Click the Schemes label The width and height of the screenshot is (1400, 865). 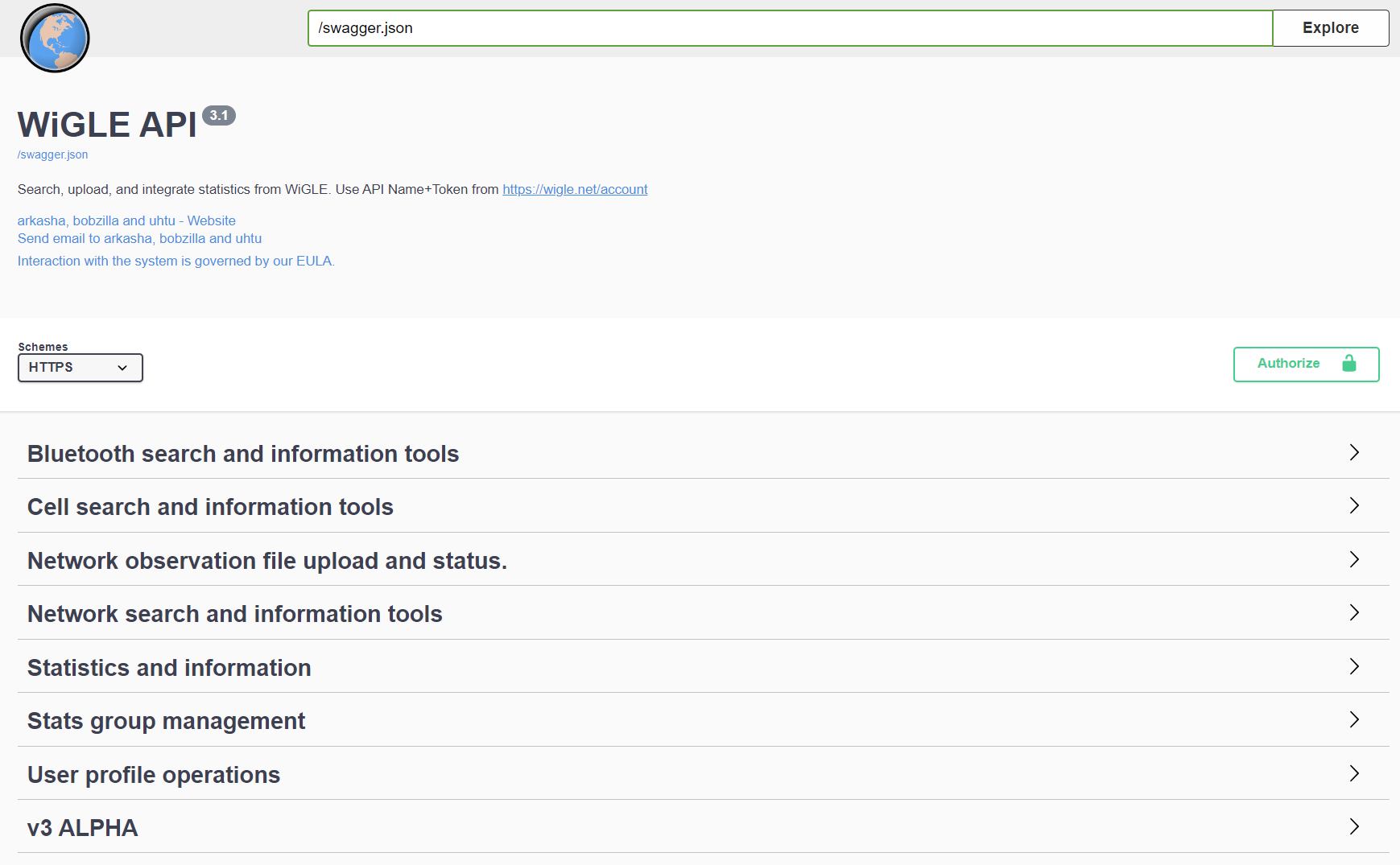43,347
